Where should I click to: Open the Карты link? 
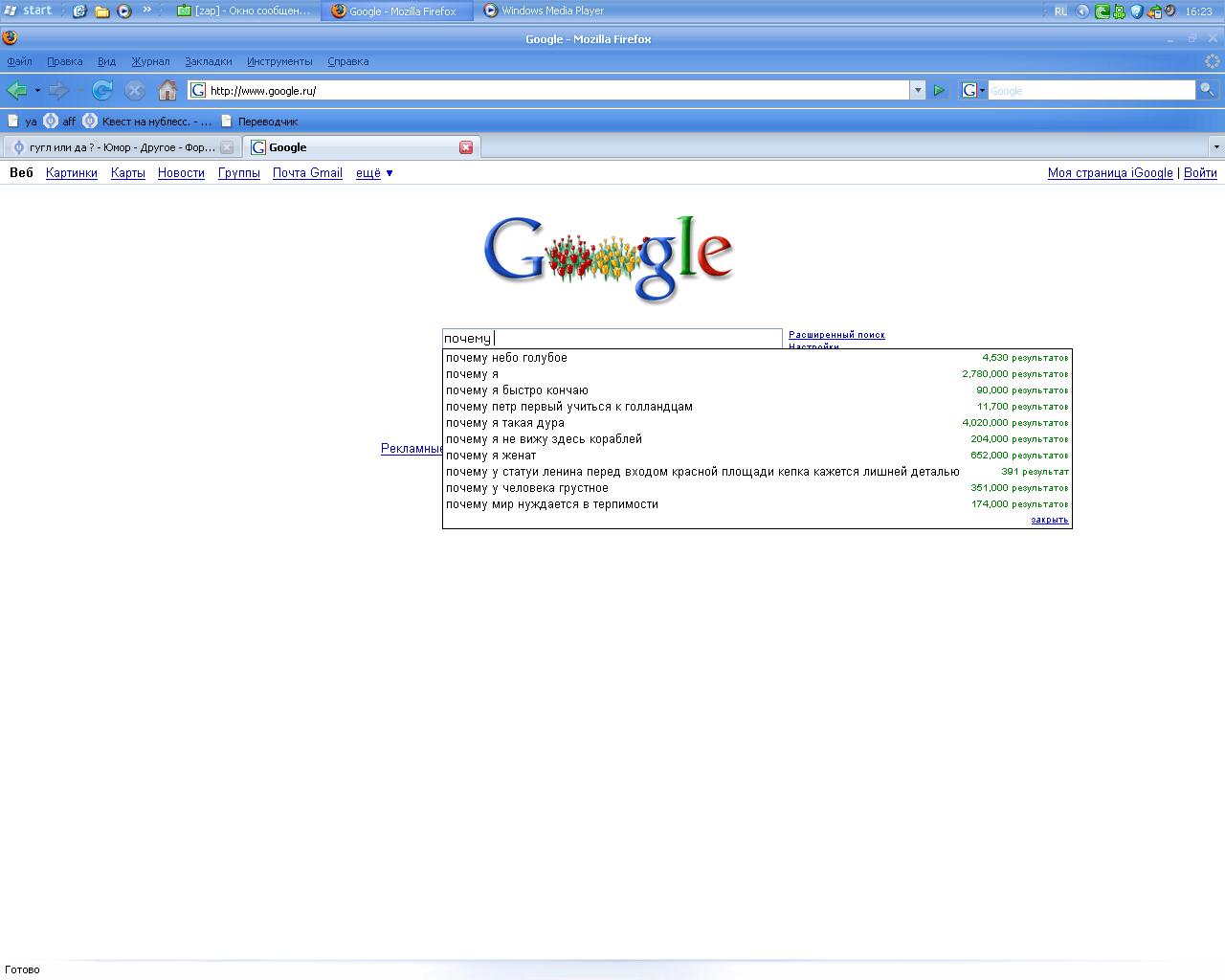pyautogui.click(x=127, y=173)
